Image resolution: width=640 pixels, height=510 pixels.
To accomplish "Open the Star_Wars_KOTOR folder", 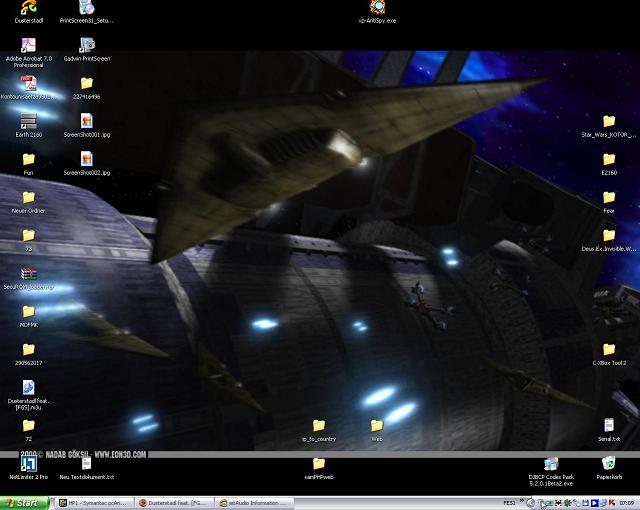I will tap(609, 121).
